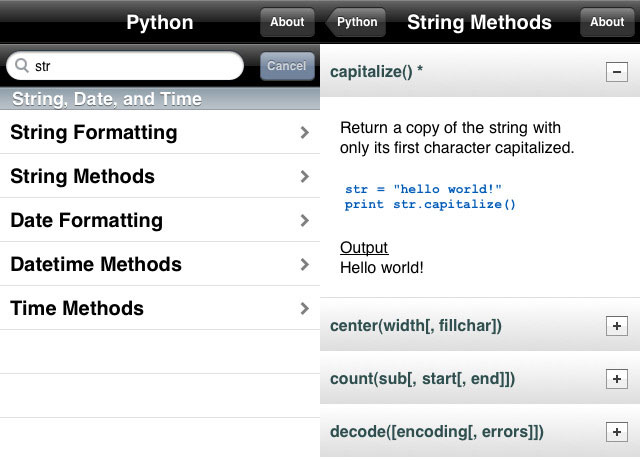Open Date Formatting chevron arrow
The height and width of the screenshot is (460, 640).
304,220
